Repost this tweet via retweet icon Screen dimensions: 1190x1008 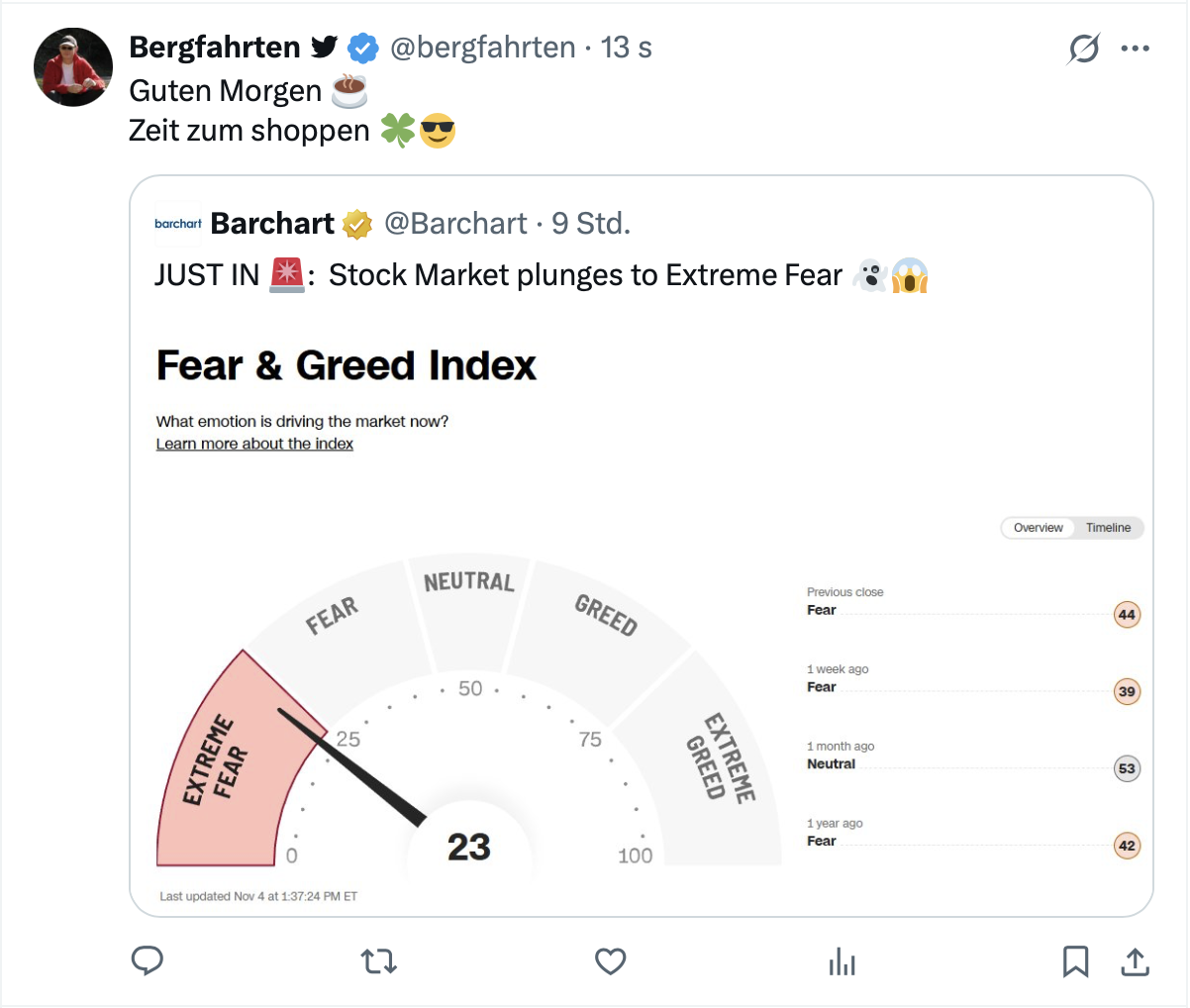[x=378, y=960]
